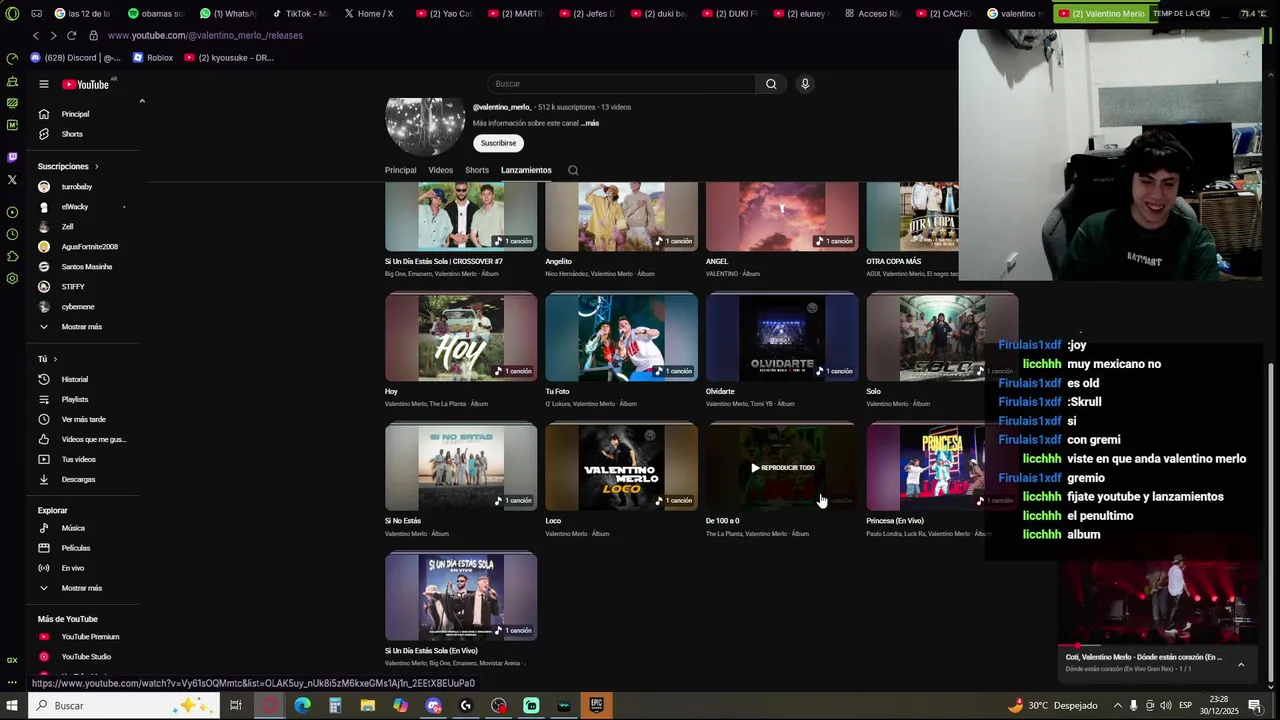The height and width of the screenshot is (720, 1280).
Task: Open YouTube Studio link
Action: point(86,657)
